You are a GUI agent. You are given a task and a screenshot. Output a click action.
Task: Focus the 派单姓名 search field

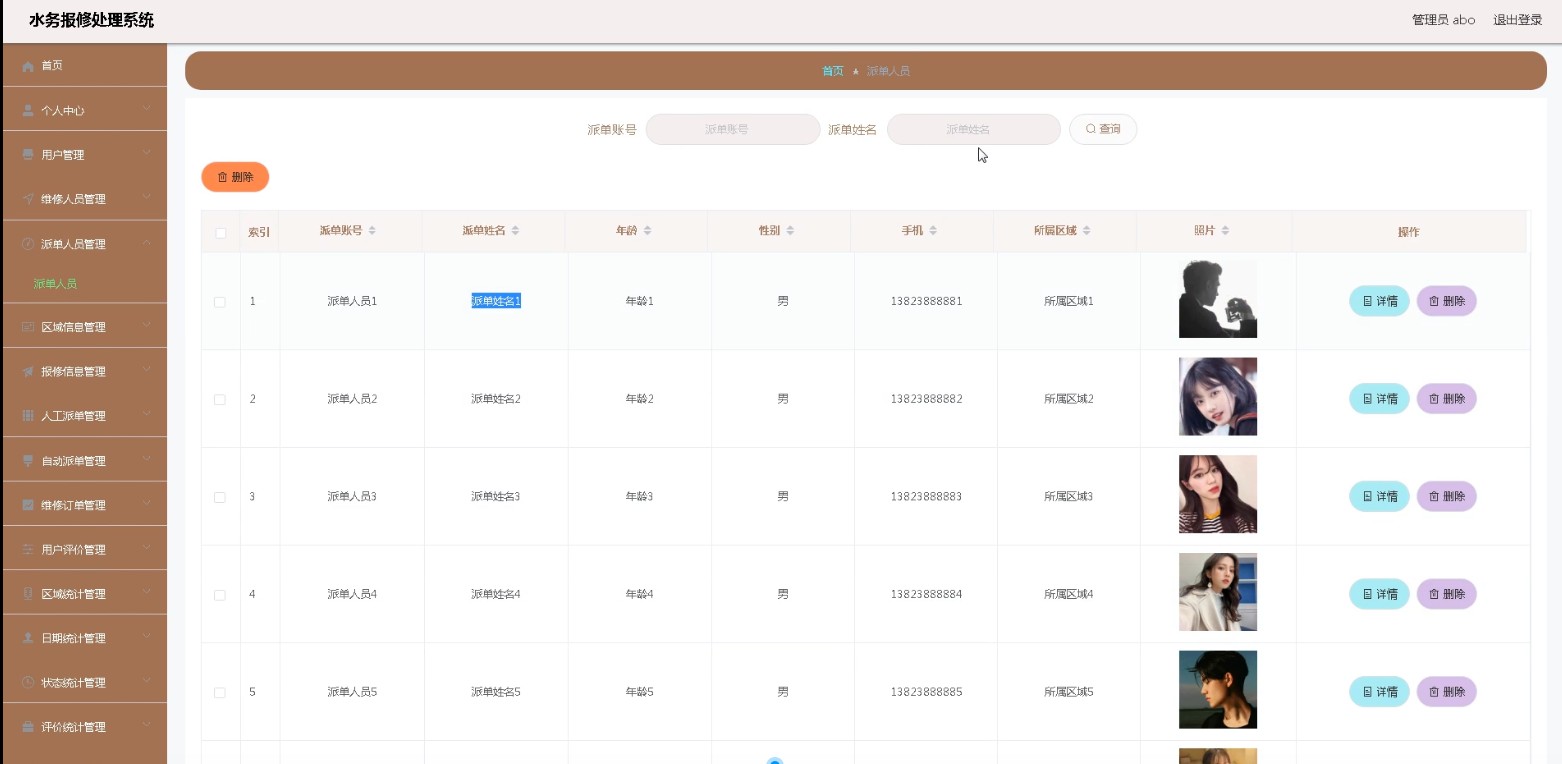pyautogui.click(x=974, y=129)
